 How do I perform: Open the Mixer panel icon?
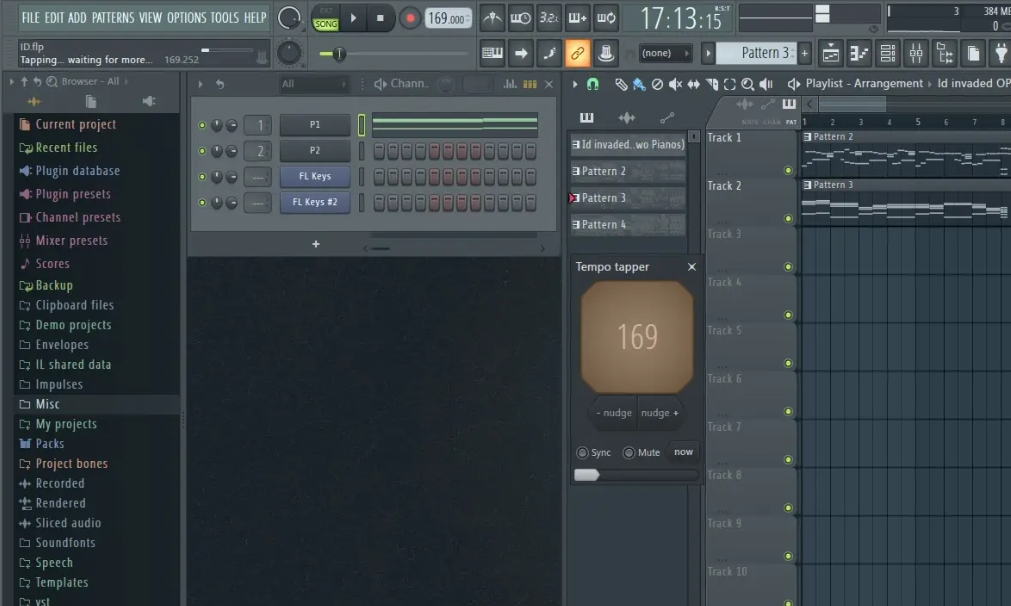[916, 53]
